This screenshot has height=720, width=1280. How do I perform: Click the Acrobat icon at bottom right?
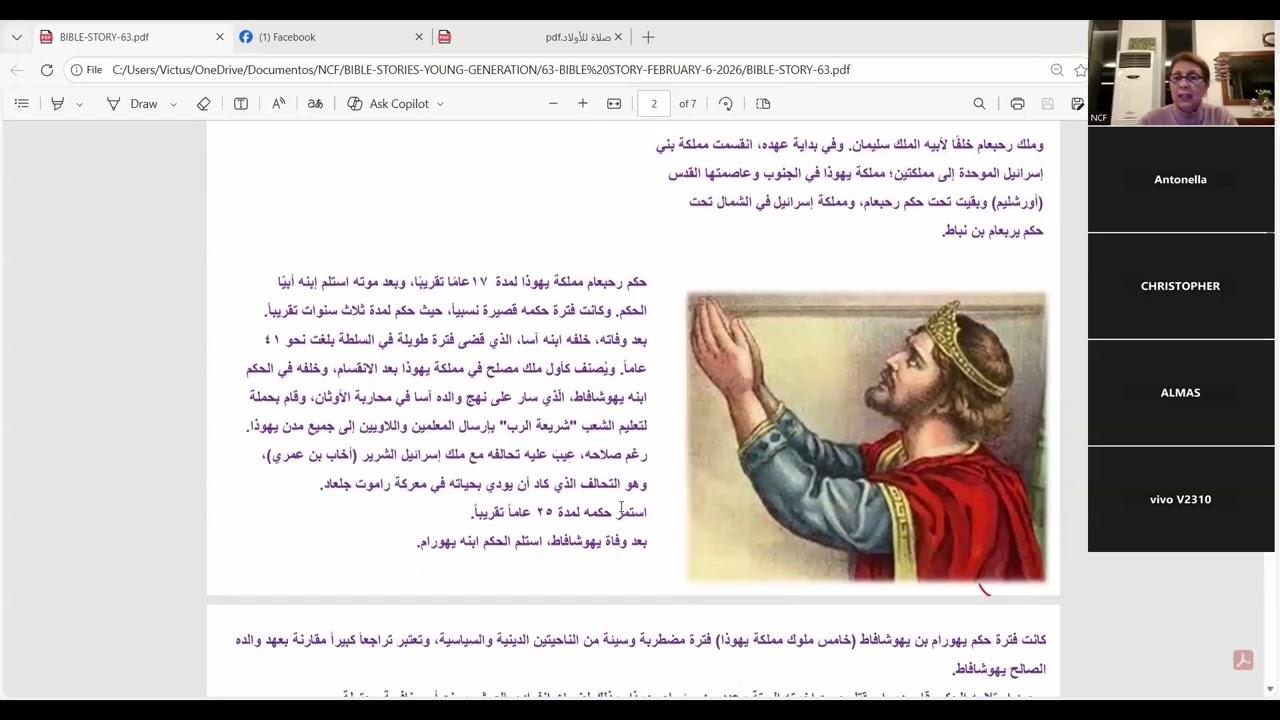point(1243,660)
